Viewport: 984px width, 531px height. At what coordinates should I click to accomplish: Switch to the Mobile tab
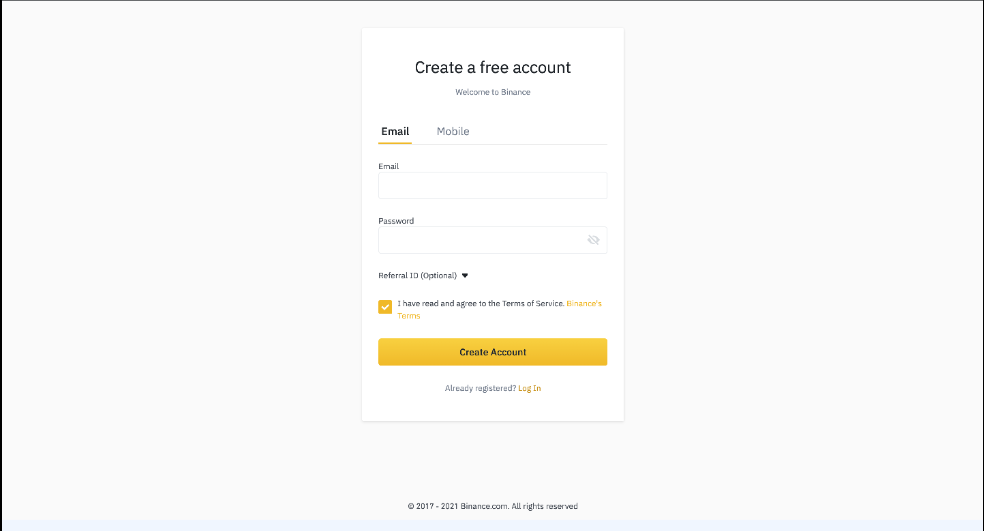coord(453,131)
